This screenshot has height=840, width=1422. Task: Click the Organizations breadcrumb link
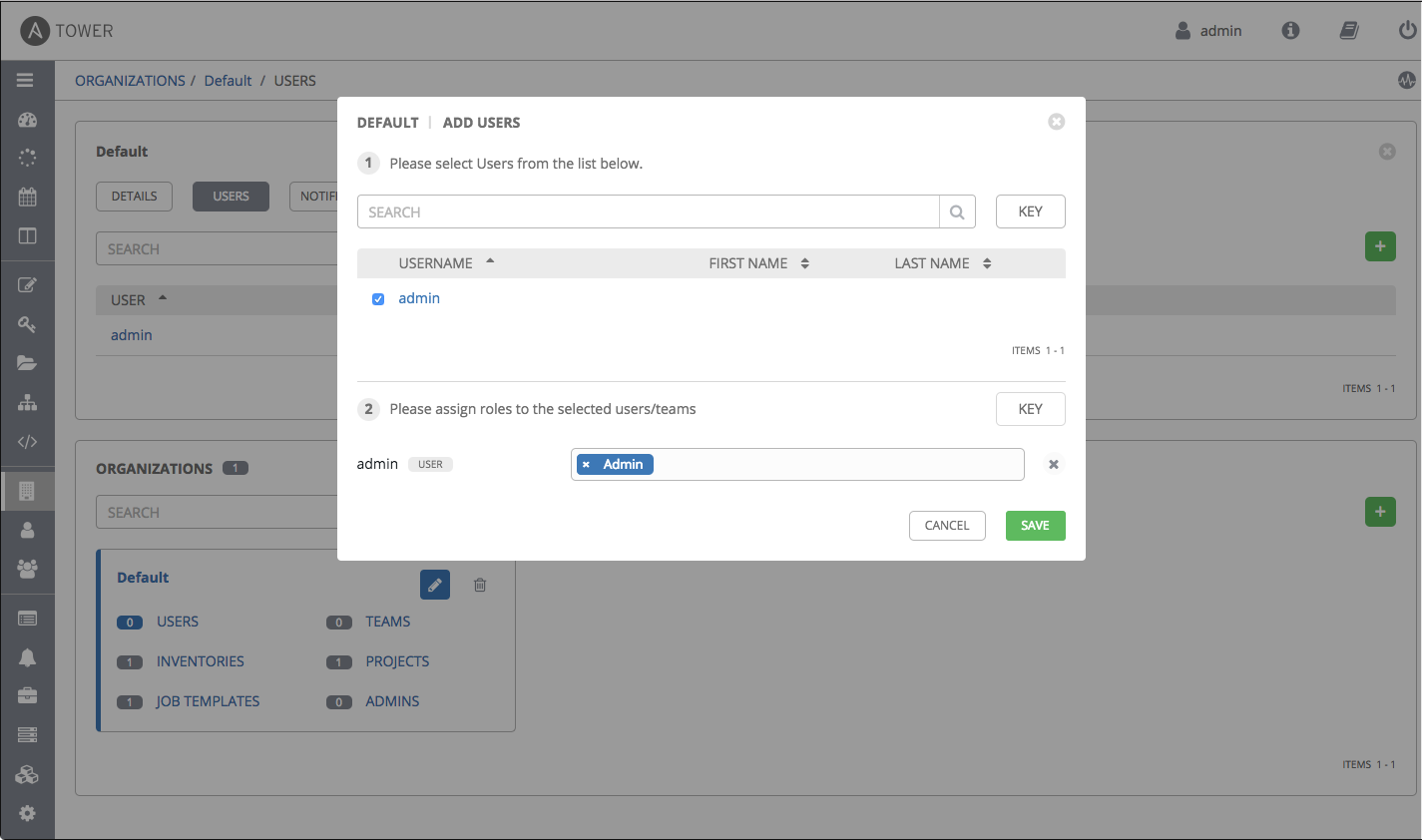[130, 81]
